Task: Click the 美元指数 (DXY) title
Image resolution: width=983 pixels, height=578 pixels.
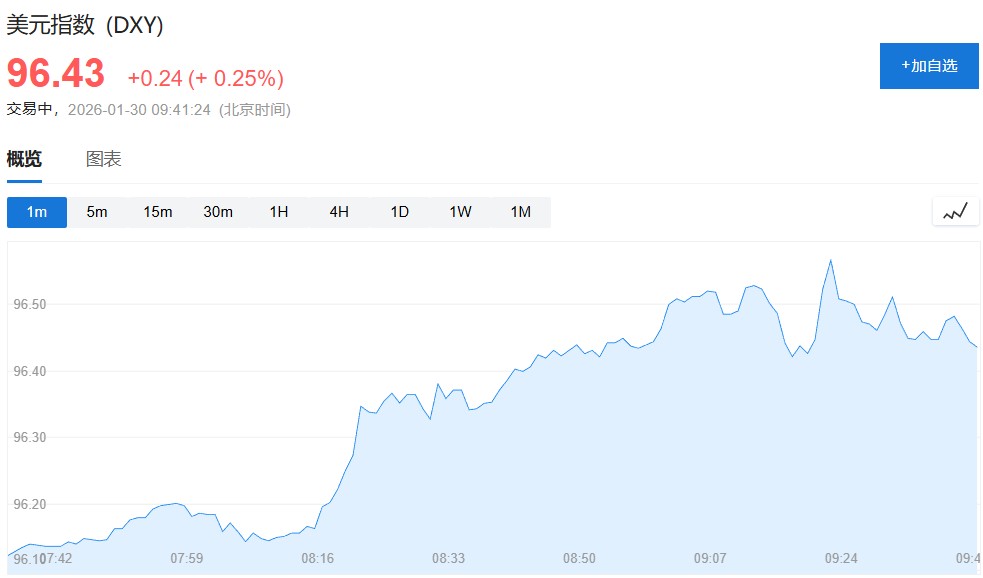Action: tap(85, 26)
